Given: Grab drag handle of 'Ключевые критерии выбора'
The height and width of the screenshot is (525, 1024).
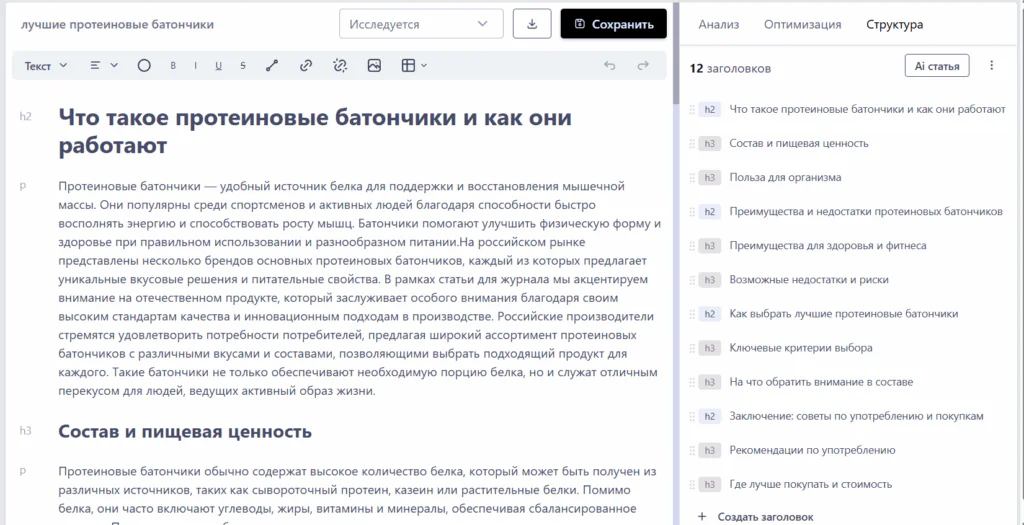Looking at the screenshot, I should [x=692, y=348].
